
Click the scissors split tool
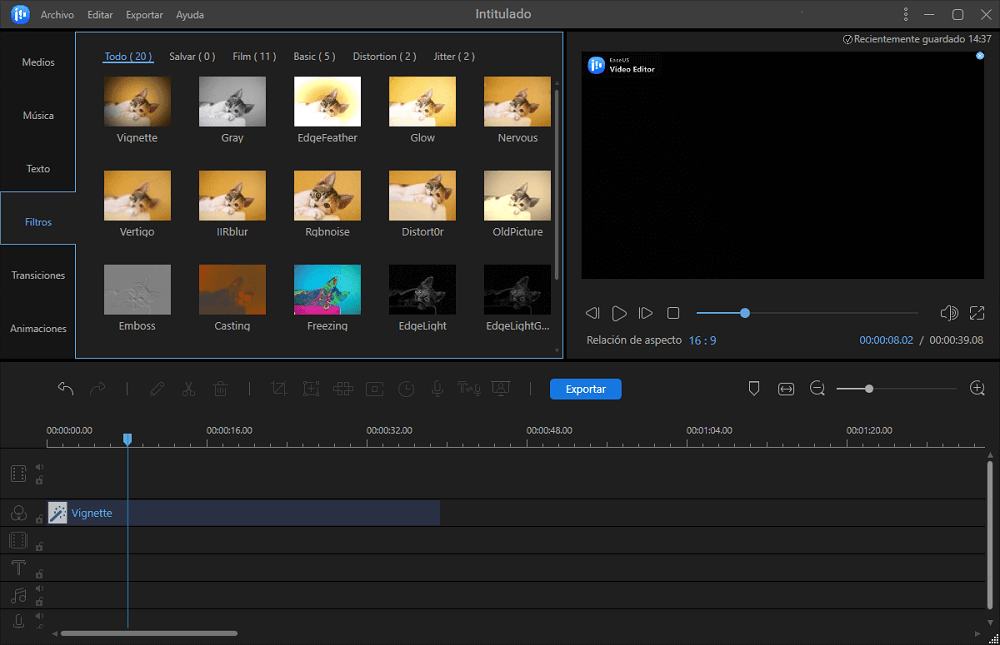click(189, 389)
